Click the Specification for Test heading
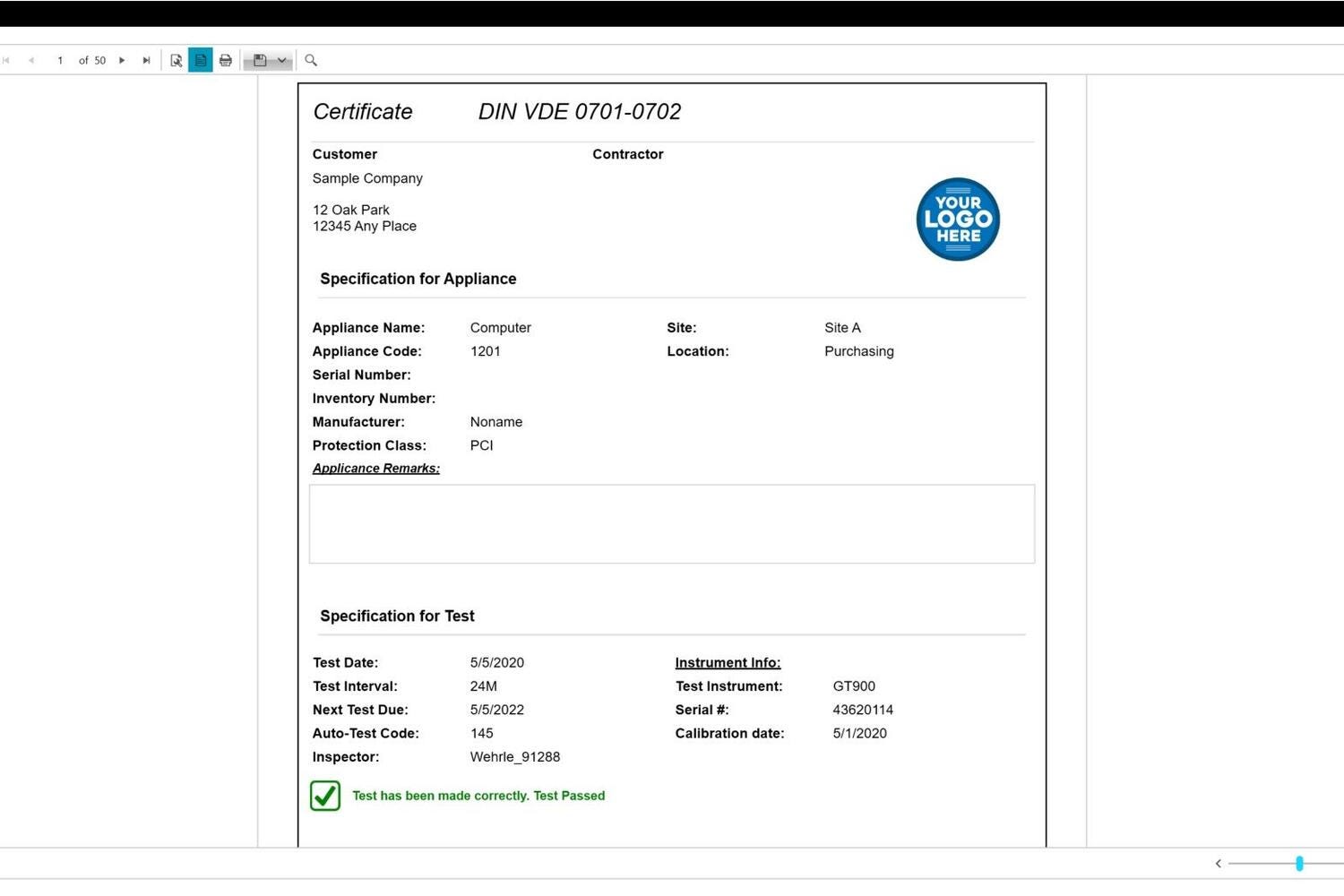 coord(397,616)
